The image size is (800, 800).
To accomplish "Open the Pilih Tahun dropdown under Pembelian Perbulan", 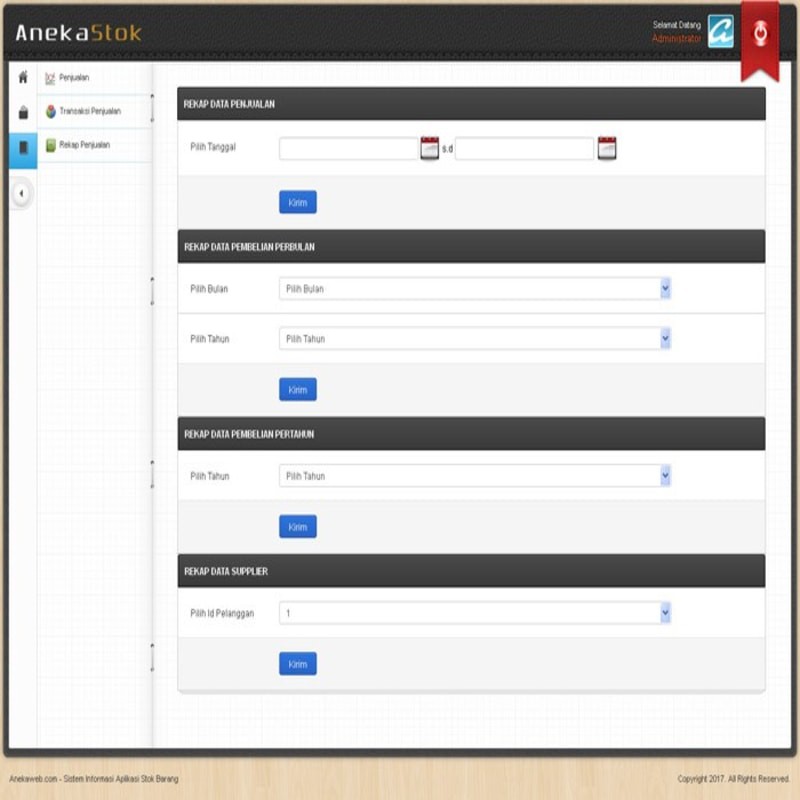I will (475, 338).
